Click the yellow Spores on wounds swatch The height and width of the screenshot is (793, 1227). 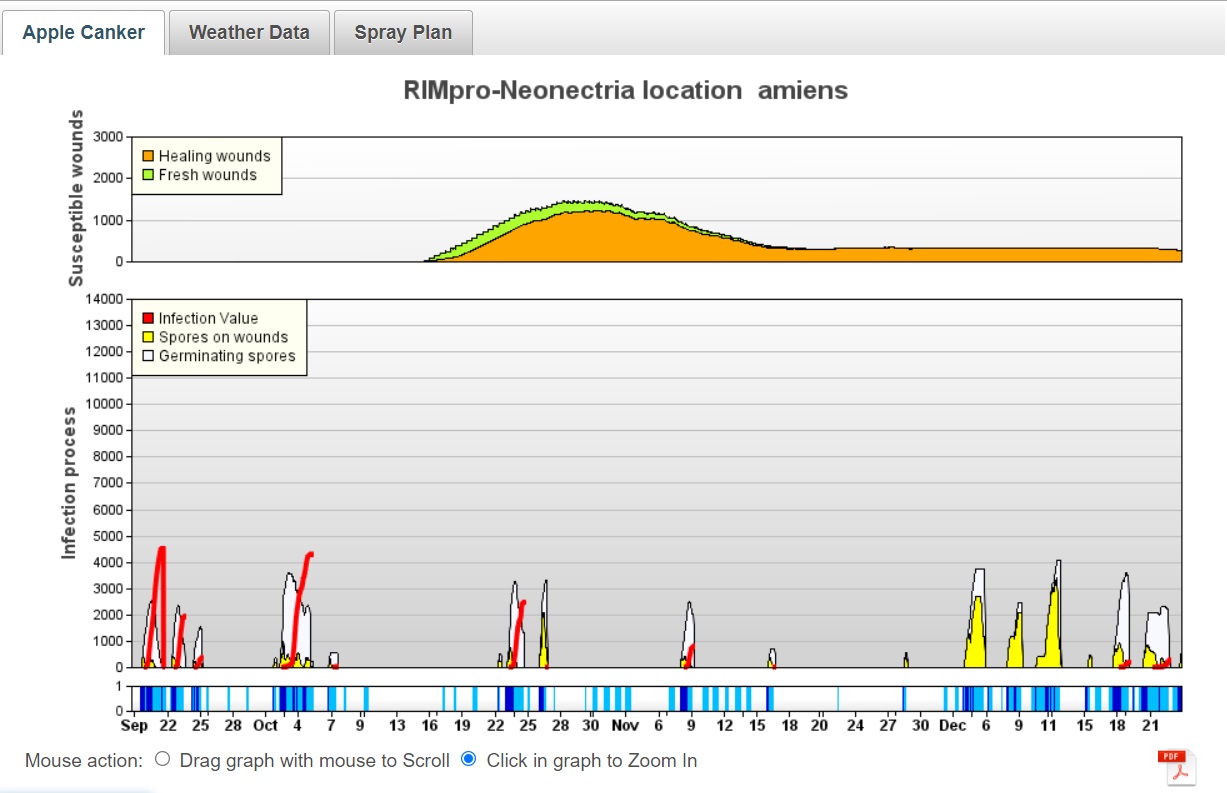(148, 337)
